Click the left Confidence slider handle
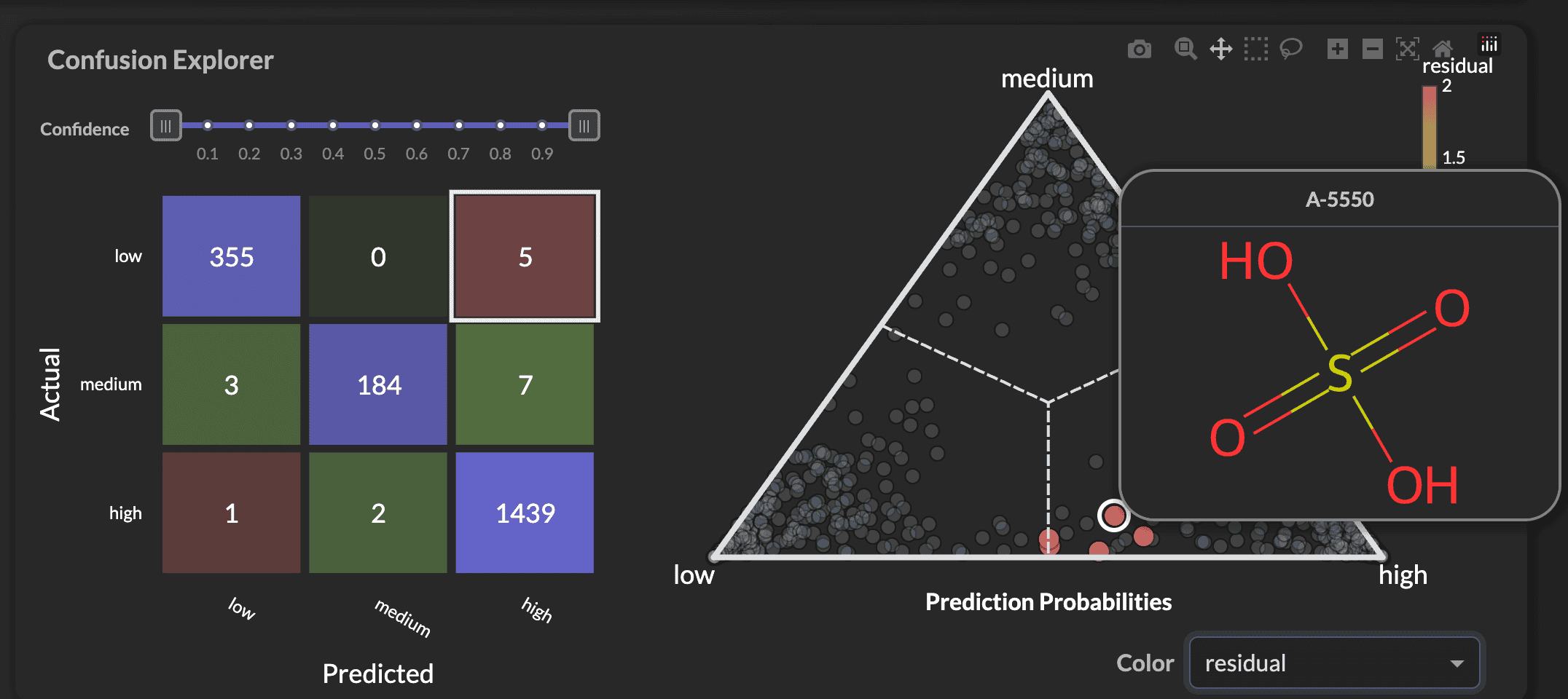Image resolution: width=1568 pixels, height=699 pixels. (x=165, y=125)
